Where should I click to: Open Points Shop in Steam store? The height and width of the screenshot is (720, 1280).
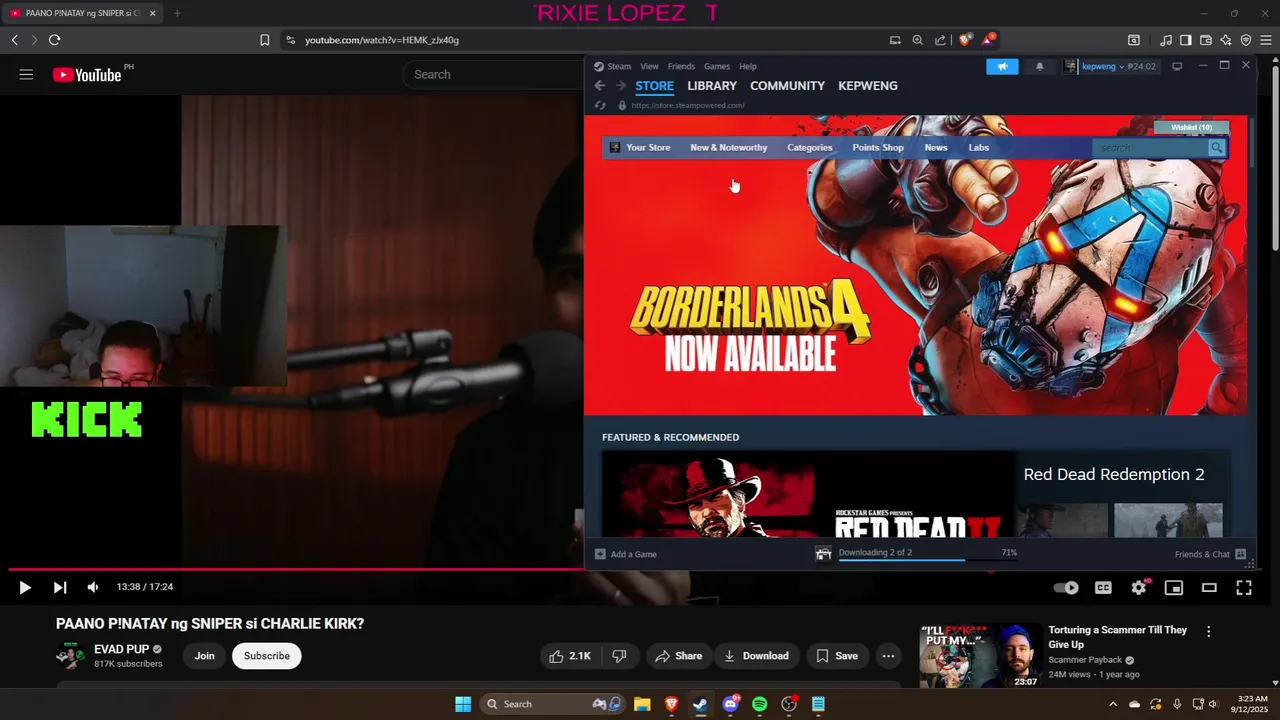pyautogui.click(x=878, y=147)
